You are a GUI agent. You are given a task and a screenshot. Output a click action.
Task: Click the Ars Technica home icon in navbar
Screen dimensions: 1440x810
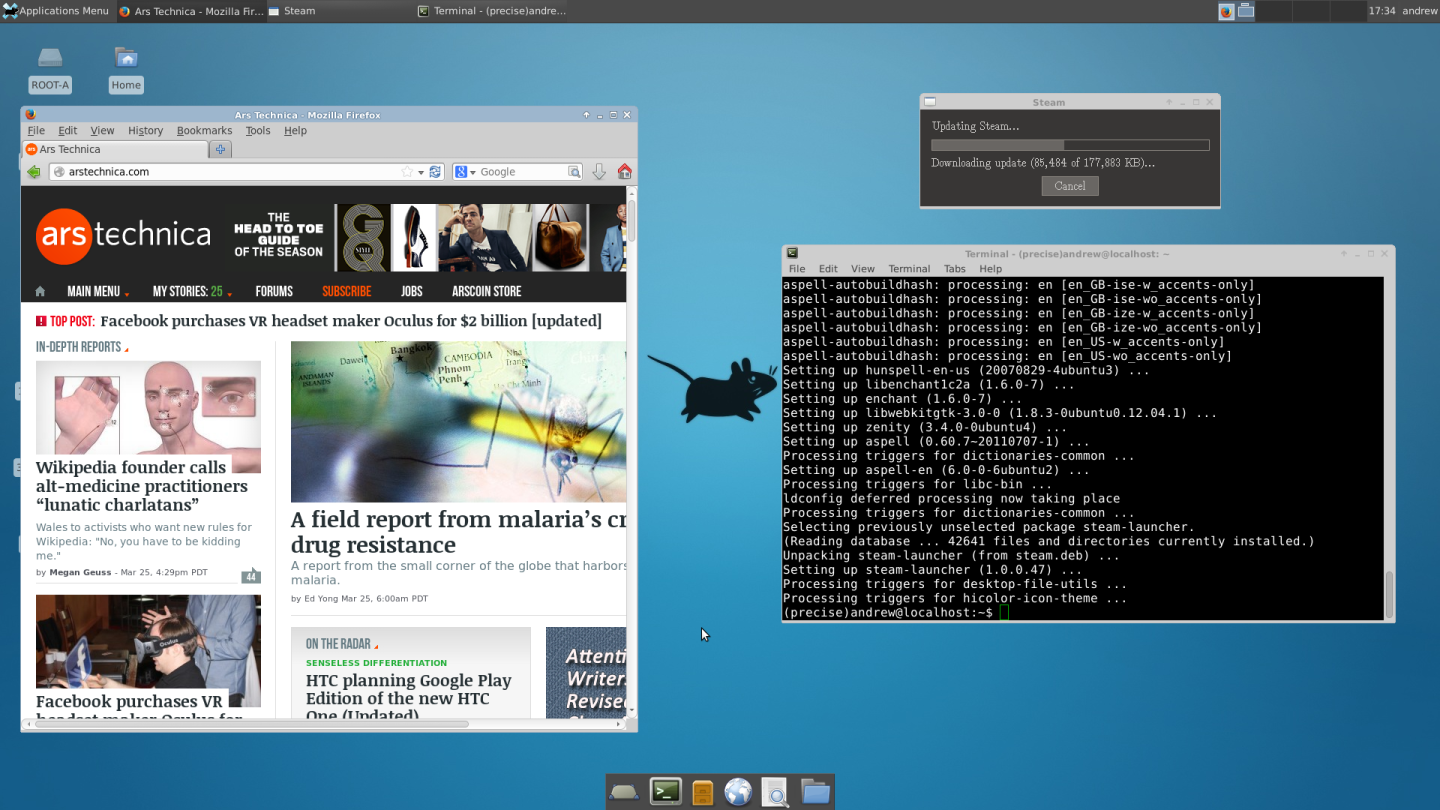coord(40,292)
